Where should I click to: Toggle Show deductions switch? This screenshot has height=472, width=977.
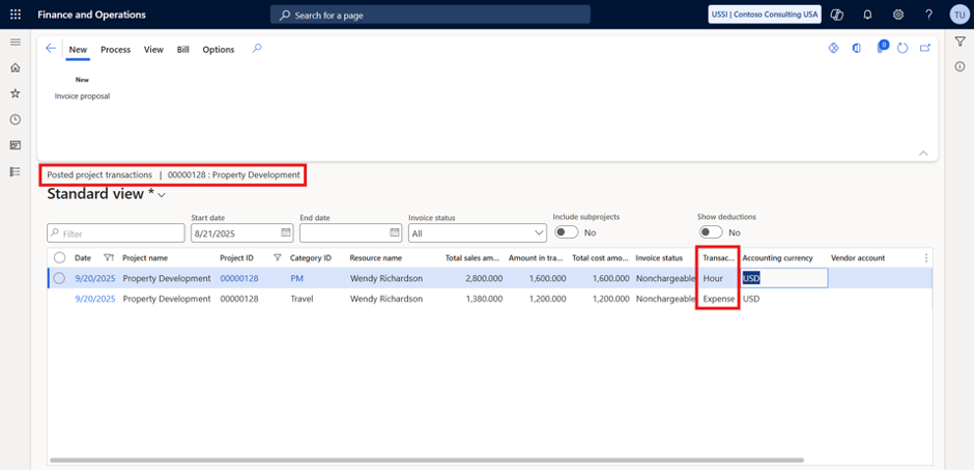click(x=710, y=232)
